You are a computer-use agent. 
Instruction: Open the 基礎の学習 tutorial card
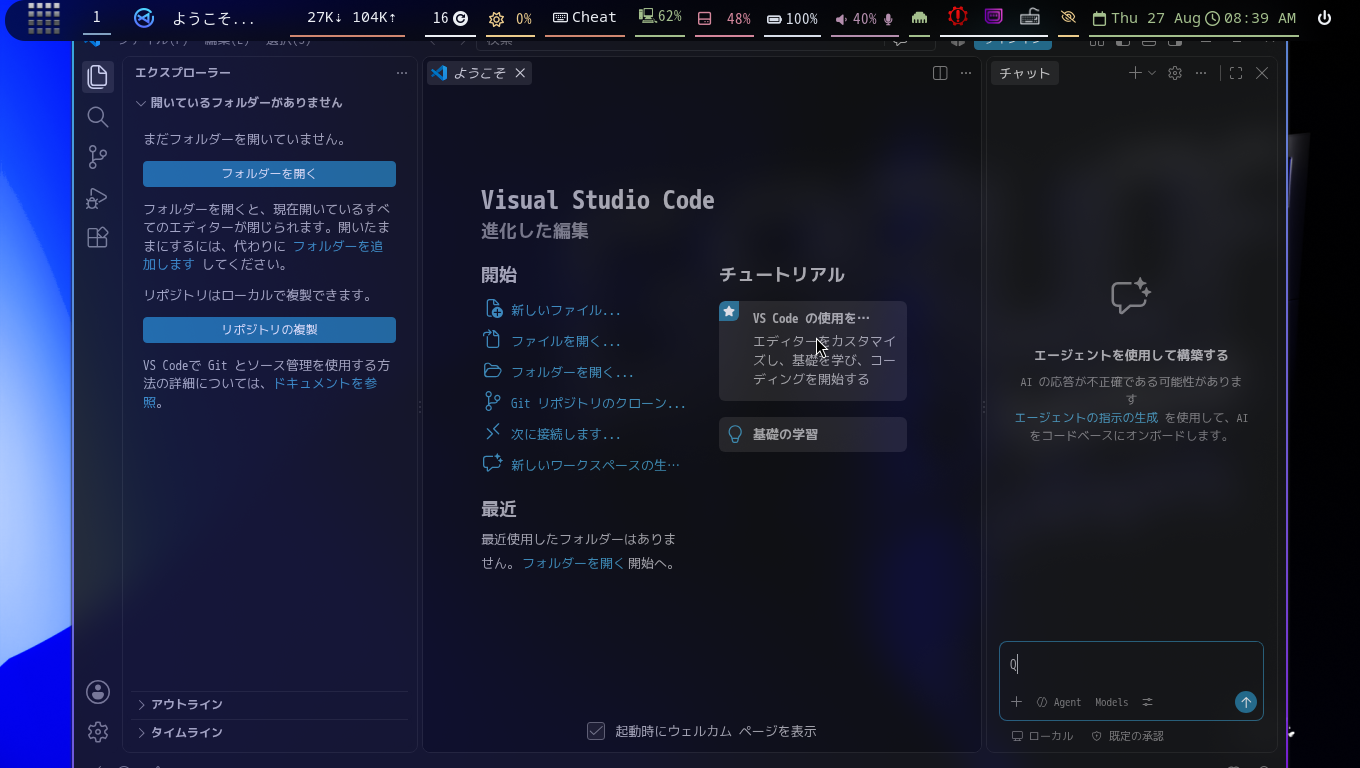(x=813, y=434)
